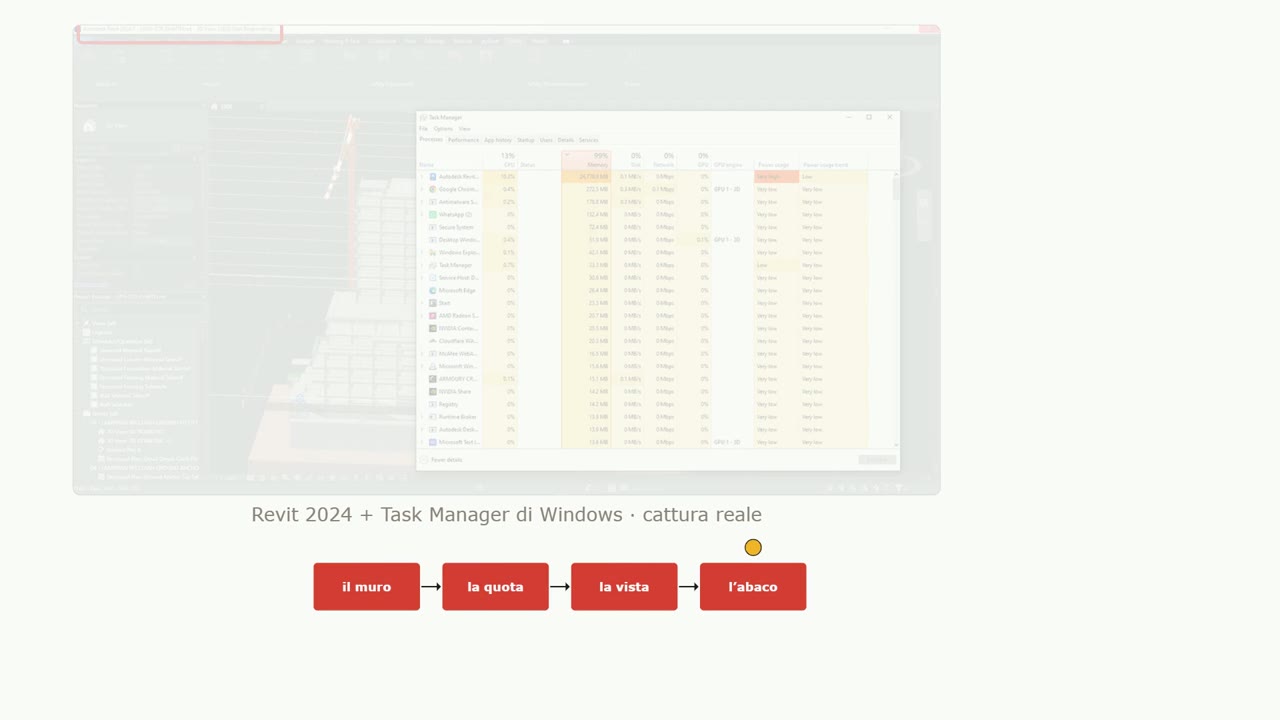Sort by the Memory column header
Viewport: 1280px width, 720px height.
click(587, 160)
